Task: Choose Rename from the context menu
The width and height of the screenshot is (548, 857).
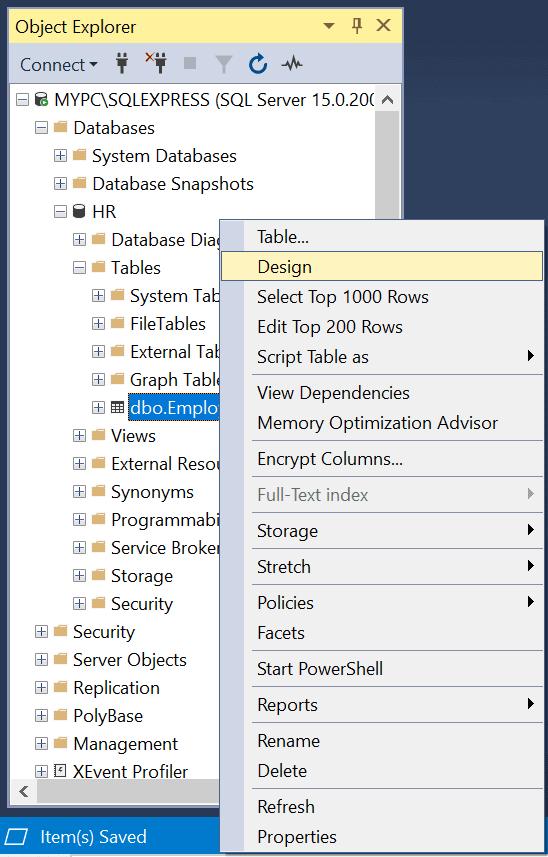Action: (382, 741)
